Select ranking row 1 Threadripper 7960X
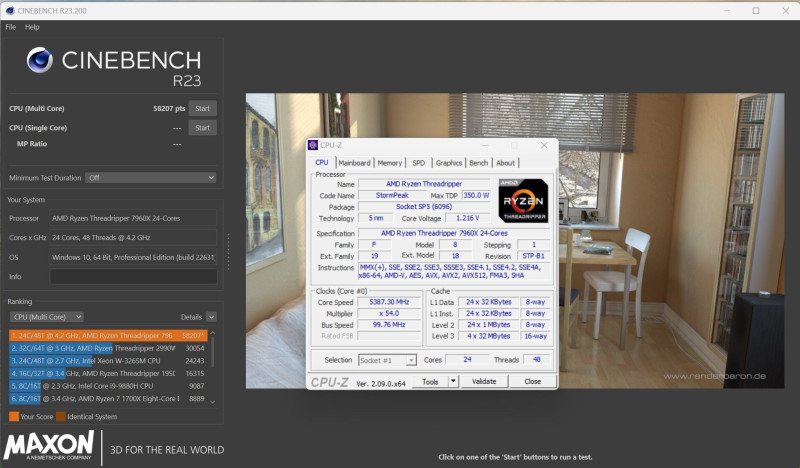 tap(108, 335)
